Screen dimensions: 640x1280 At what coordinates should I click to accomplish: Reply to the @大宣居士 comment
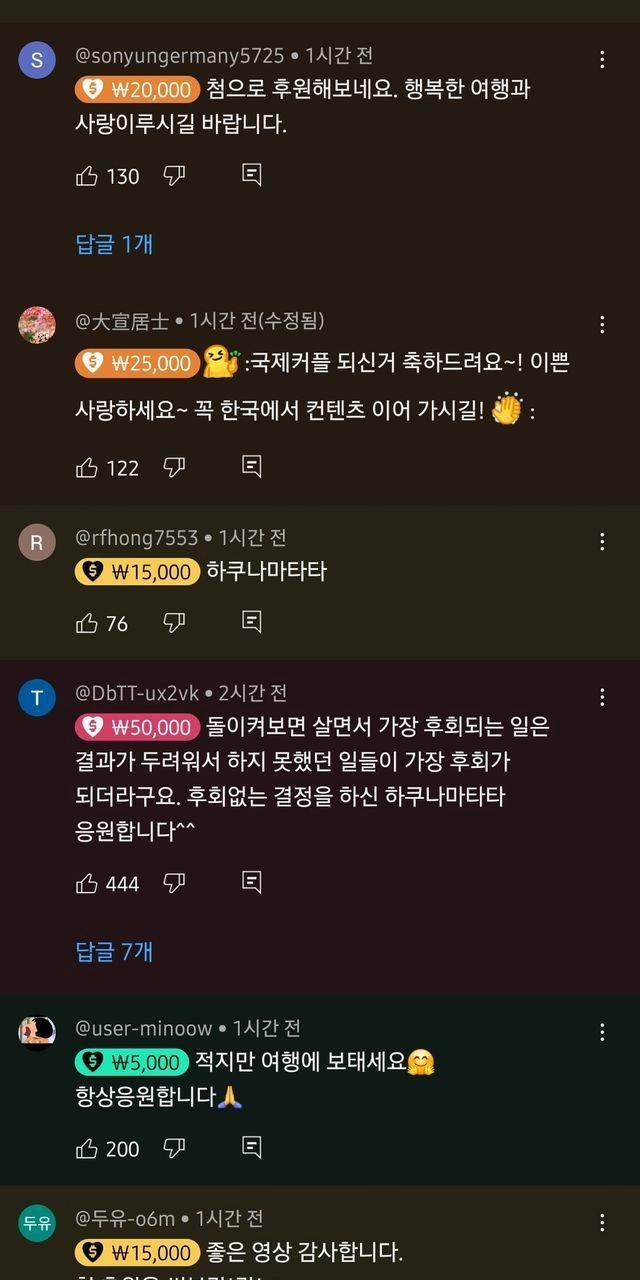252,467
